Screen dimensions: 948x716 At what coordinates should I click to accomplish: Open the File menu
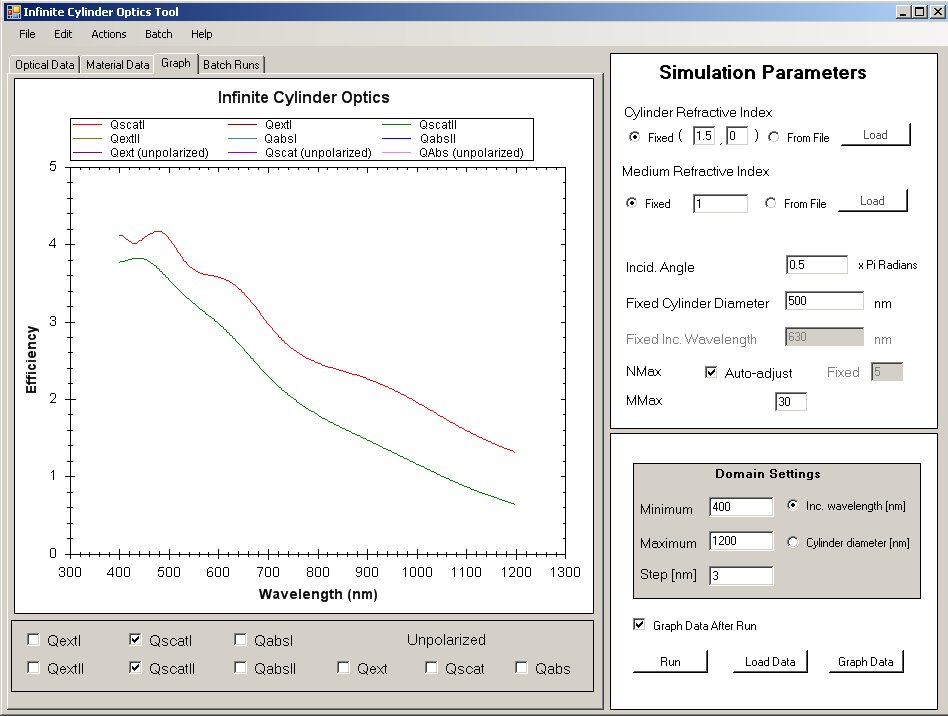click(x=27, y=34)
